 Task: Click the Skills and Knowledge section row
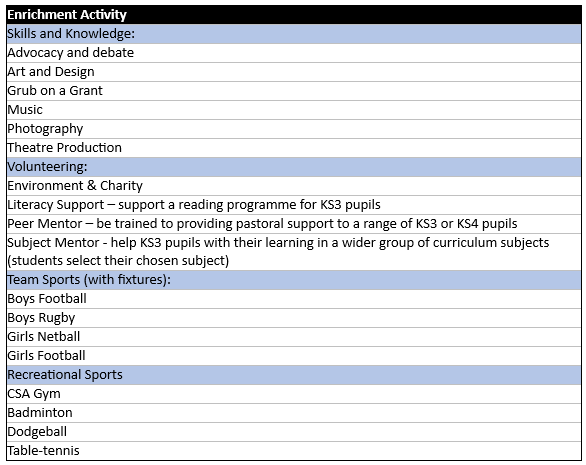click(294, 34)
